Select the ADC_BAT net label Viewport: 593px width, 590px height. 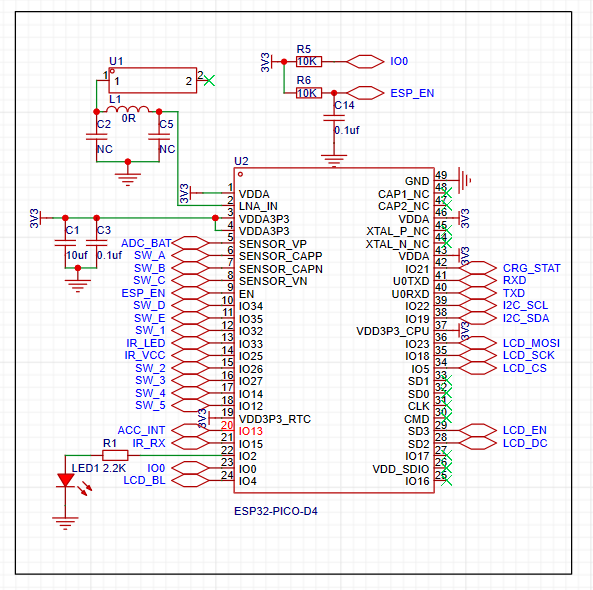[x=146, y=243]
